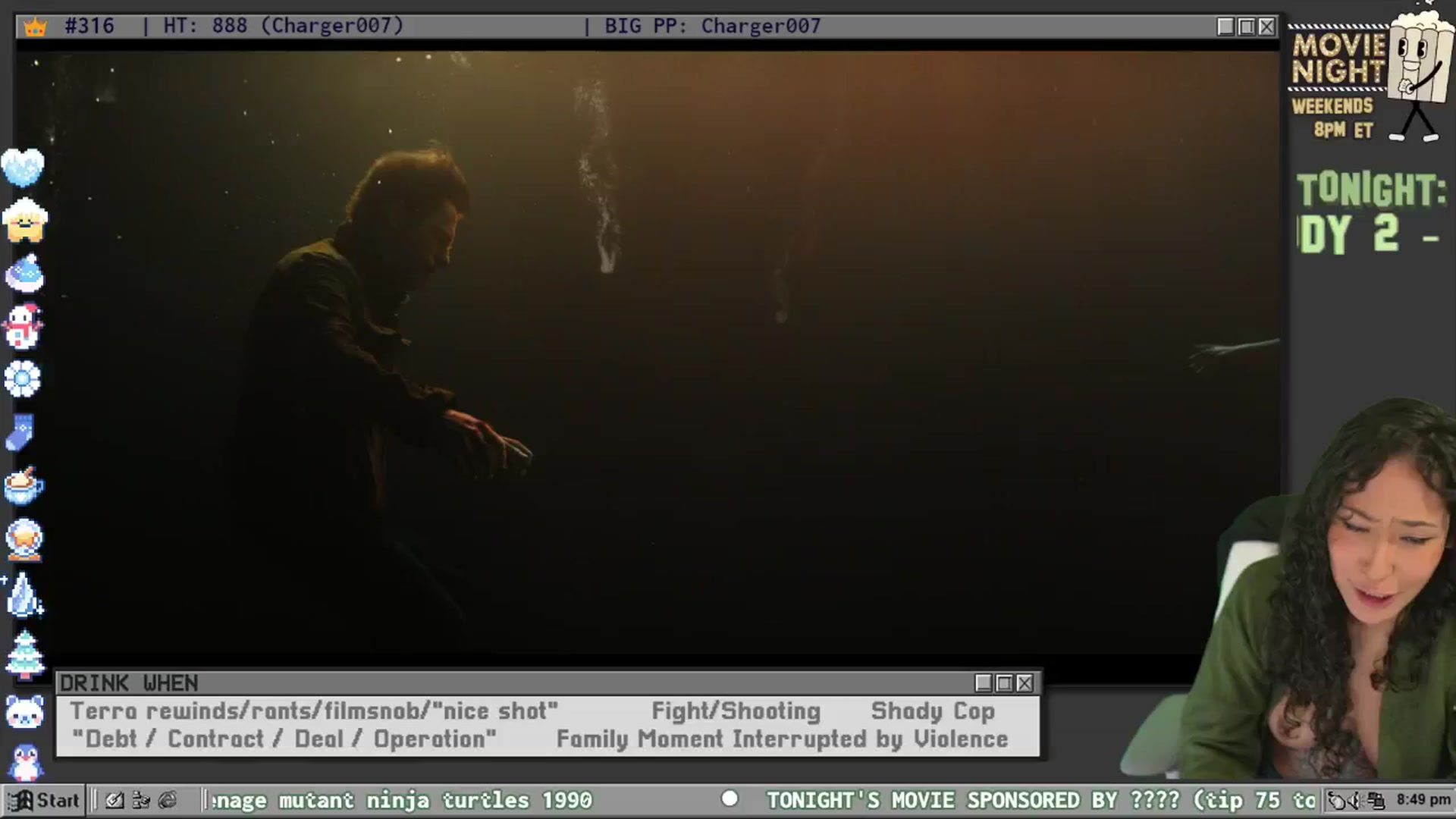
Task: Click the '#316' counter in title bar
Action: 89,26
